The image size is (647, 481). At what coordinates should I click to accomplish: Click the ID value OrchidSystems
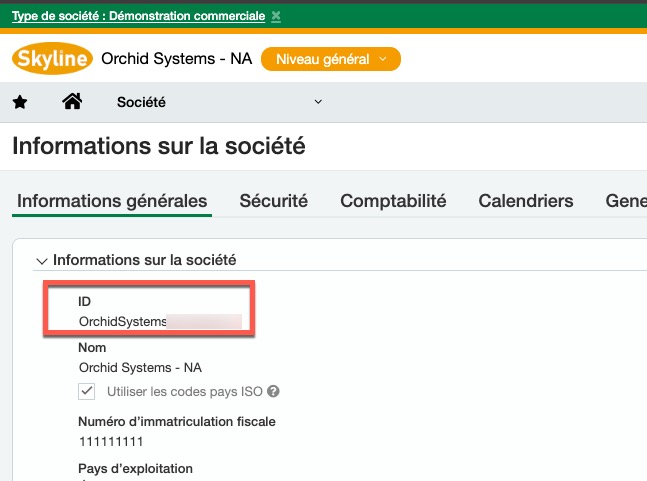(122, 321)
